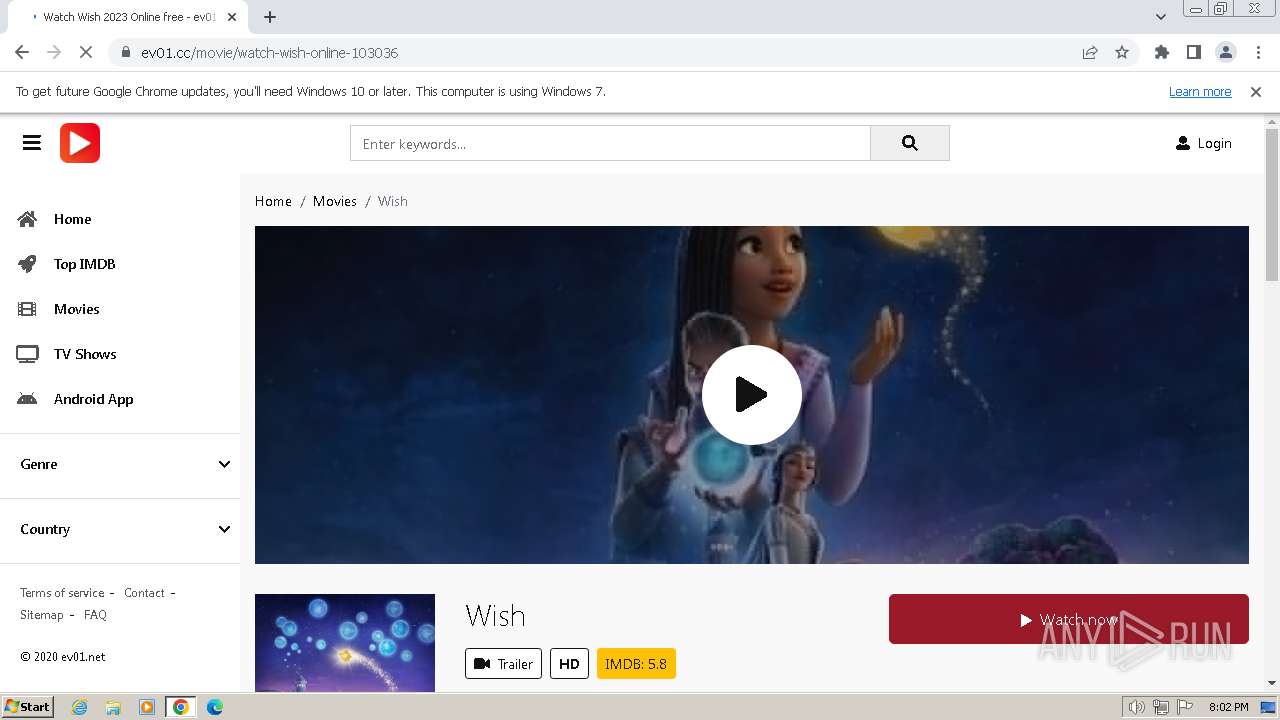The width and height of the screenshot is (1280, 720).
Task: Click the taskbar clock 8:02 PM
Action: pos(1228,707)
